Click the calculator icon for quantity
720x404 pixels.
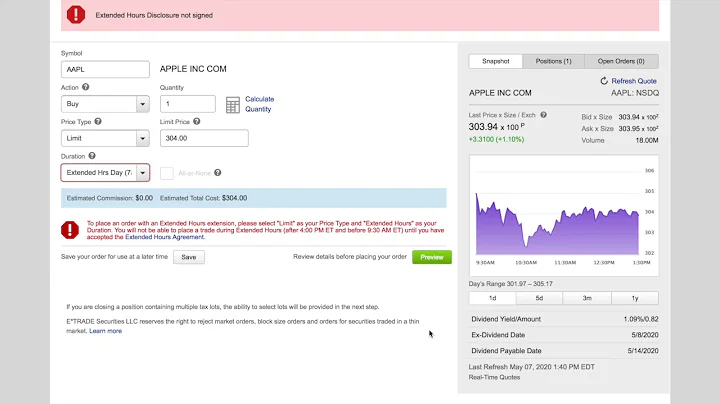(233, 105)
